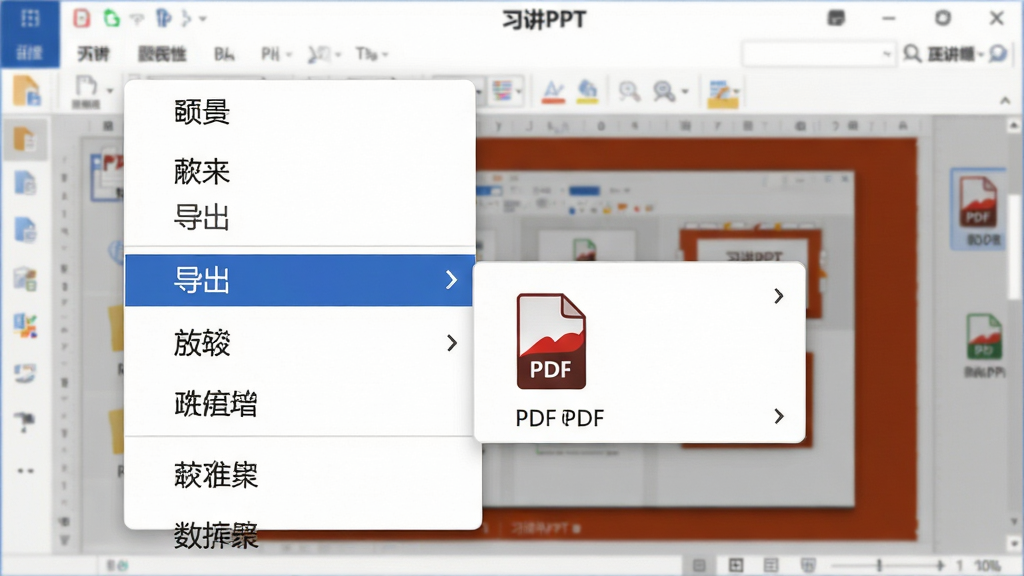Click the colored list layout icon
The image size is (1024, 576).
pyautogui.click(x=502, y=90)
